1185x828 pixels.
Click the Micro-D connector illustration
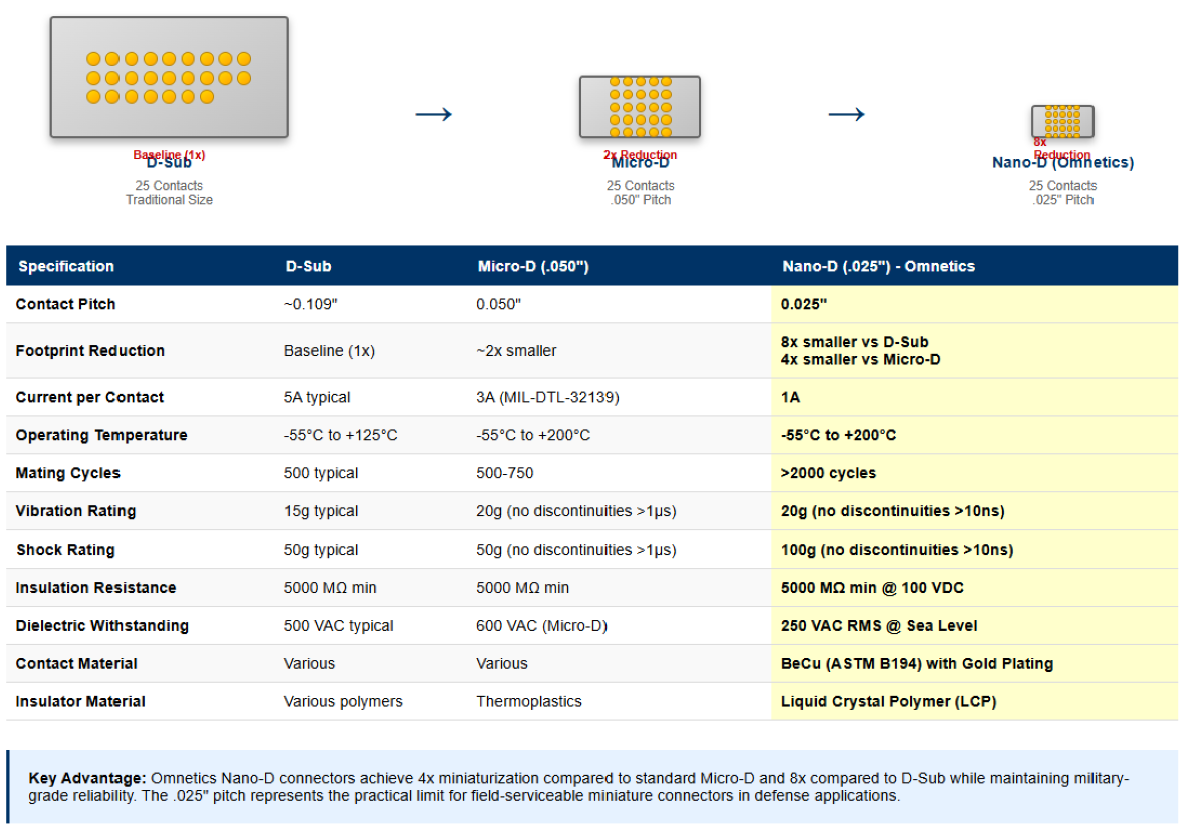[x=640, y=107]
